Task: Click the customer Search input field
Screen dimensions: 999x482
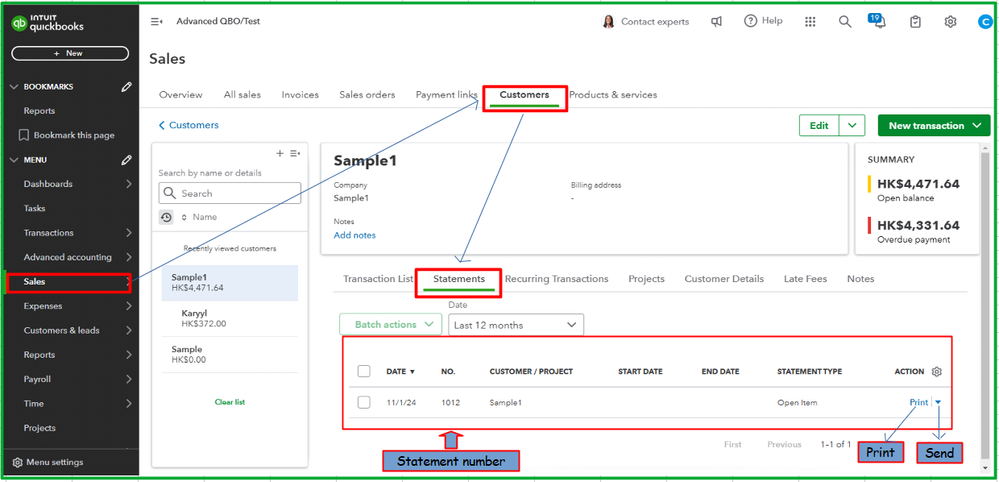Action: tap(229, 193)
